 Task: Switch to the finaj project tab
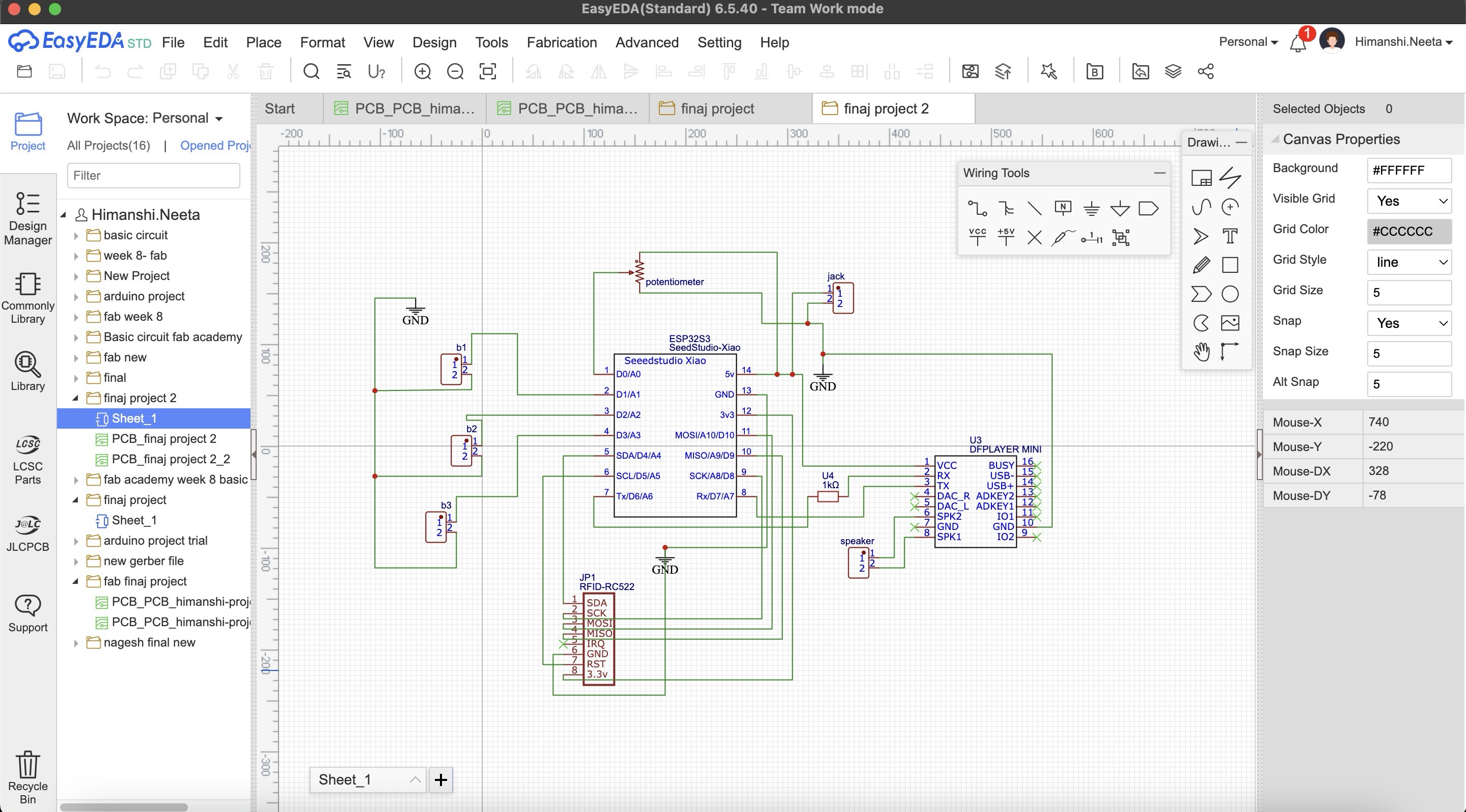point(716,108)
